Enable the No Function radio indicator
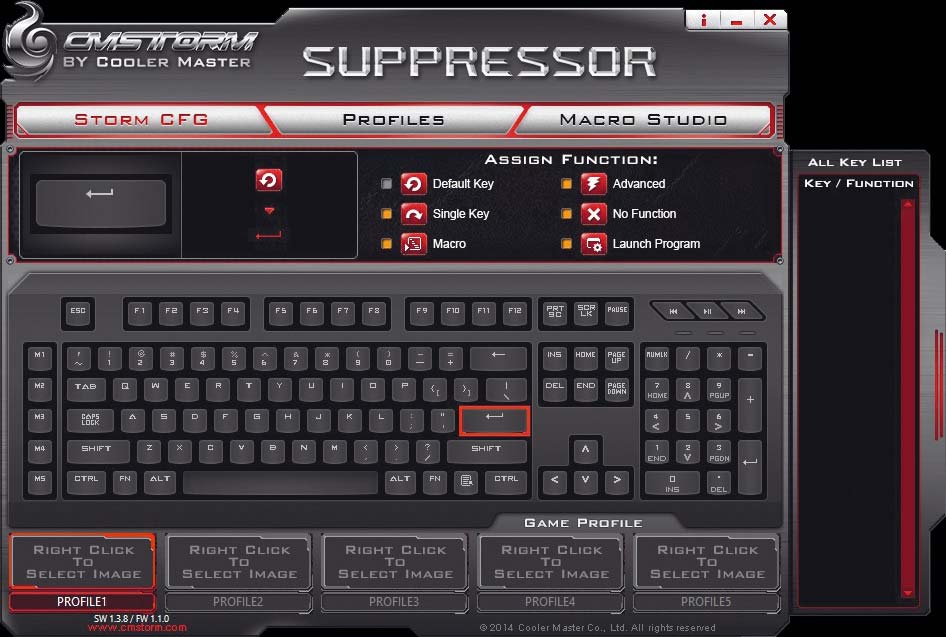This screenshot has width=946, height=637. click(567, 214)
